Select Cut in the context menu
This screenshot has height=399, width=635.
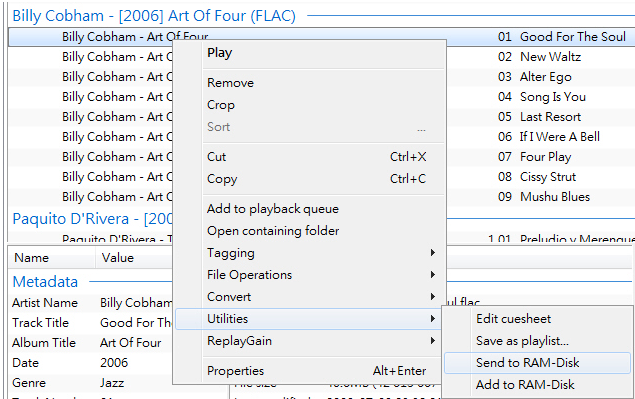coord(310,157)
